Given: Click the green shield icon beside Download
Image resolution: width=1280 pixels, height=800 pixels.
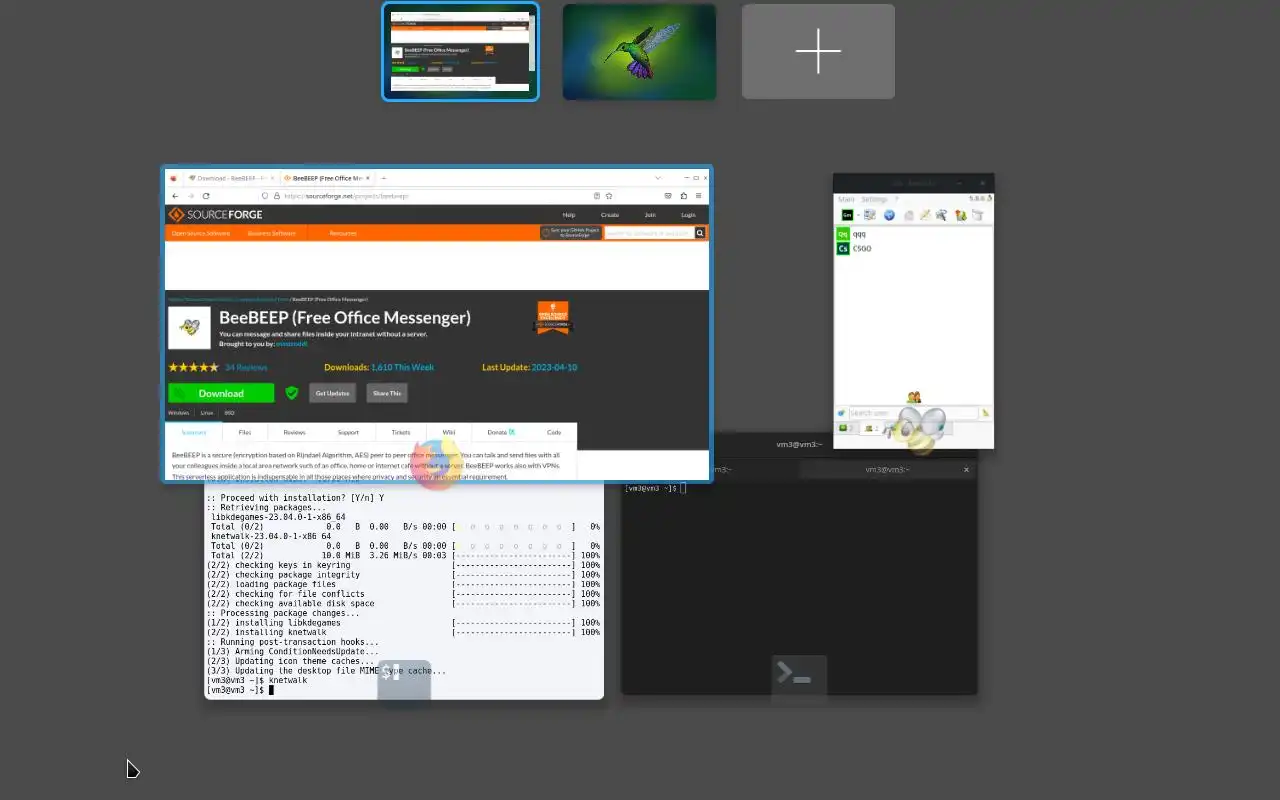Looking at the screenshot, I should (292, 393).
